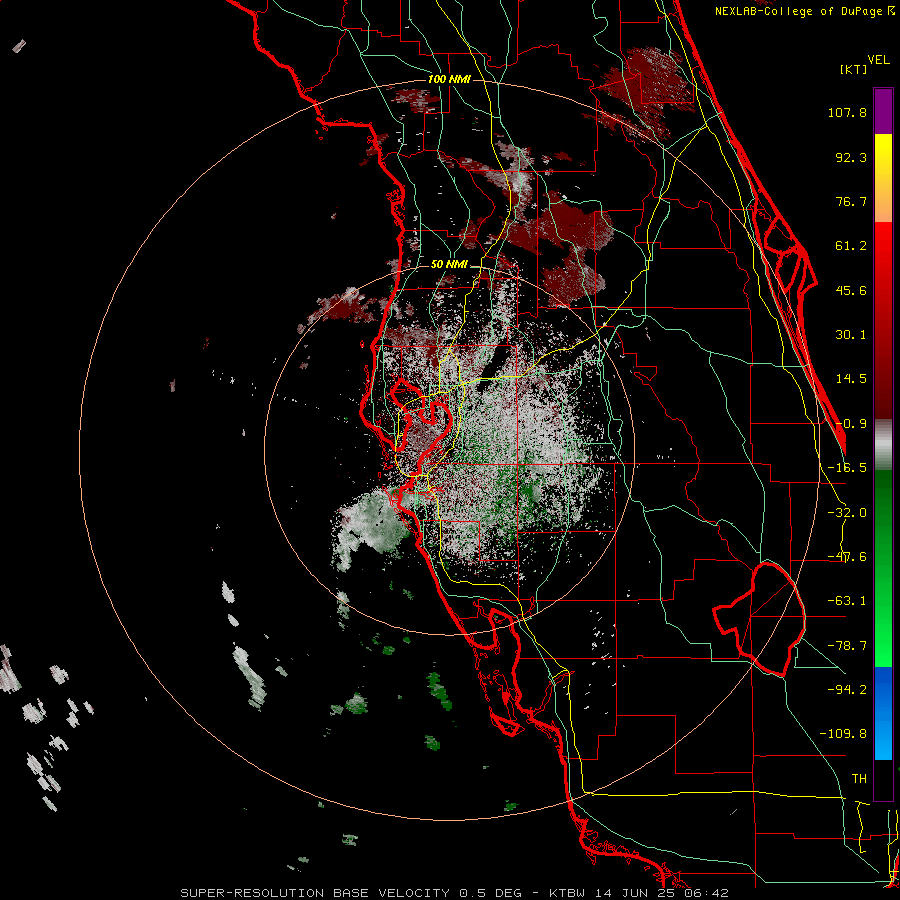Click the 50 NMI range ring label
Viewport: 900px width, 900px height.
pos(449,265)
